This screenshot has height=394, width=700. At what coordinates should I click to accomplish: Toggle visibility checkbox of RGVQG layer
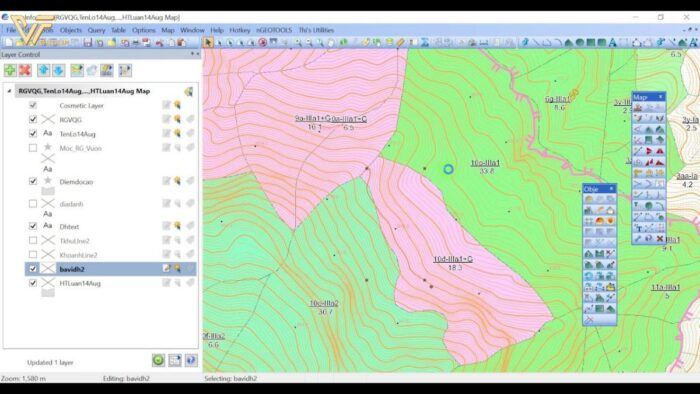point(33,119)
